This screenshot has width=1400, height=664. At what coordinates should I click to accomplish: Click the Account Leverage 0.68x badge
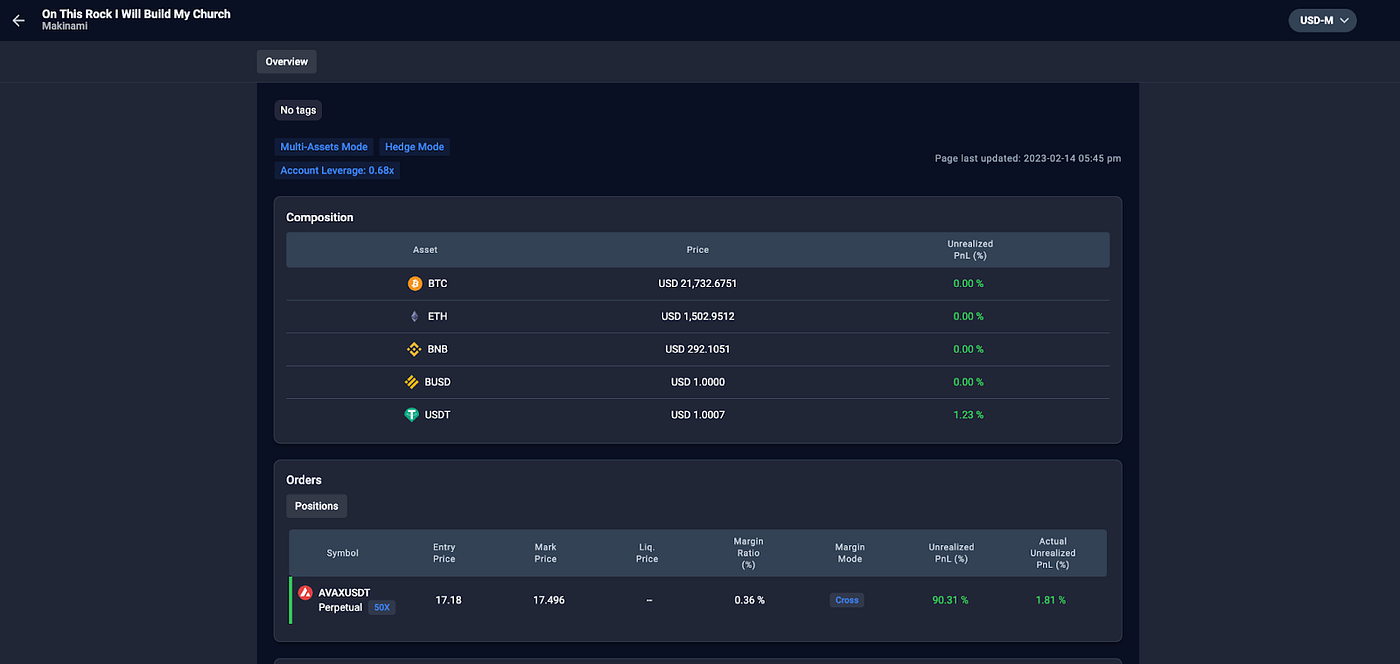pos(338,171)
